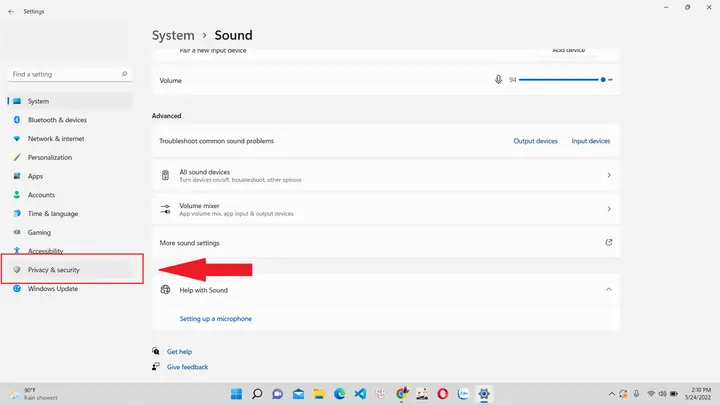Click Help with Sound globe icon
The width and height of the screenshot is (720, 405).
point(165,290)
